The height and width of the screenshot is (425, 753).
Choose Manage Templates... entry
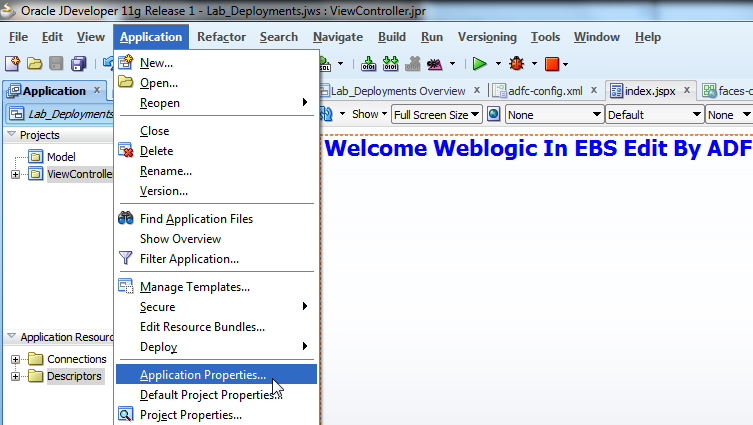(216, 287)
